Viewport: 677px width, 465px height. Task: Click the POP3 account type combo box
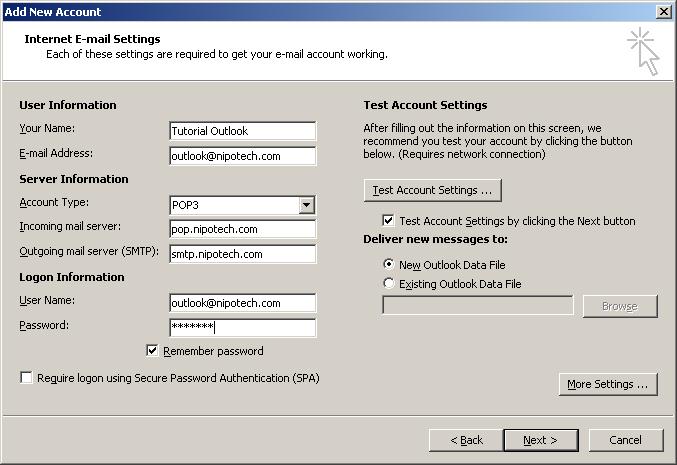(243, 205)
